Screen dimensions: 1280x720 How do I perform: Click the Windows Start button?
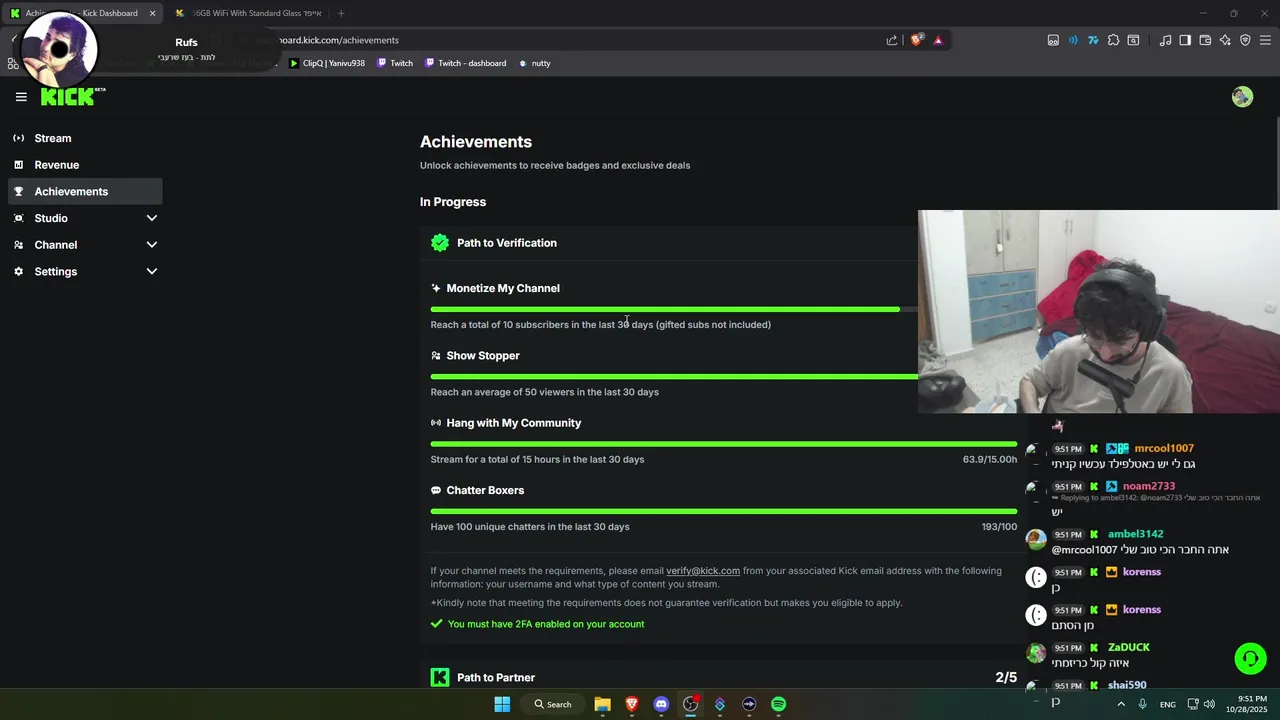pyautogui.click(x=502, y=704)
